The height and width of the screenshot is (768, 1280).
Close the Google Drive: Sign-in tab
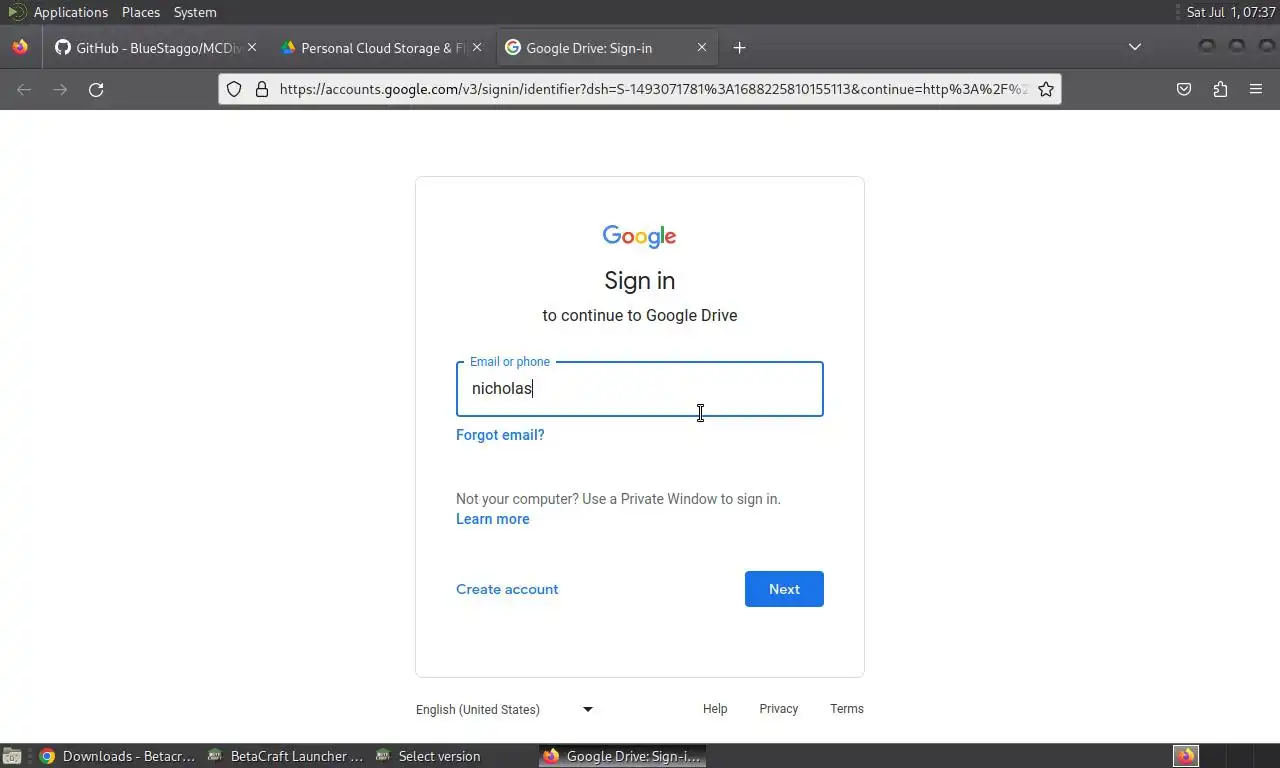[702, 47]
